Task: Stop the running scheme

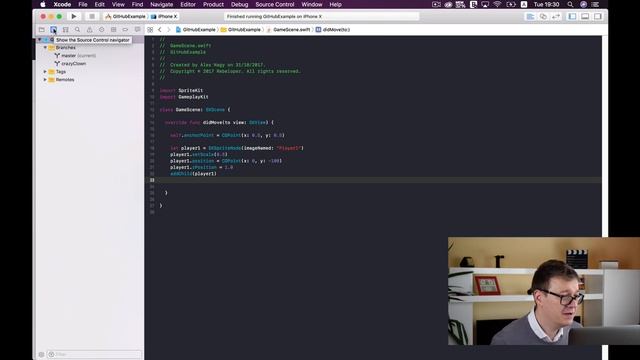Action: tap(92, 16)
